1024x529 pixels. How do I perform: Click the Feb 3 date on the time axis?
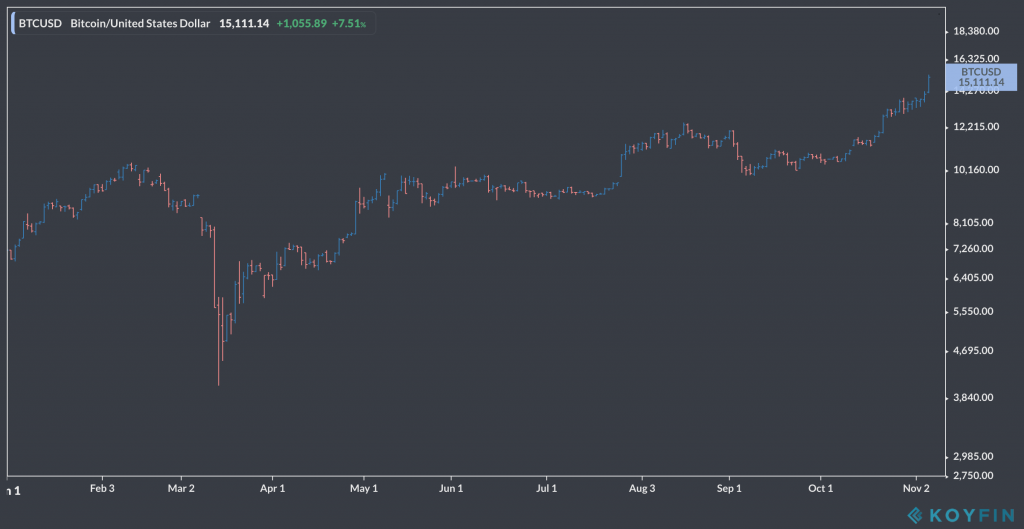pyautogui.click(x=102, y=489)
